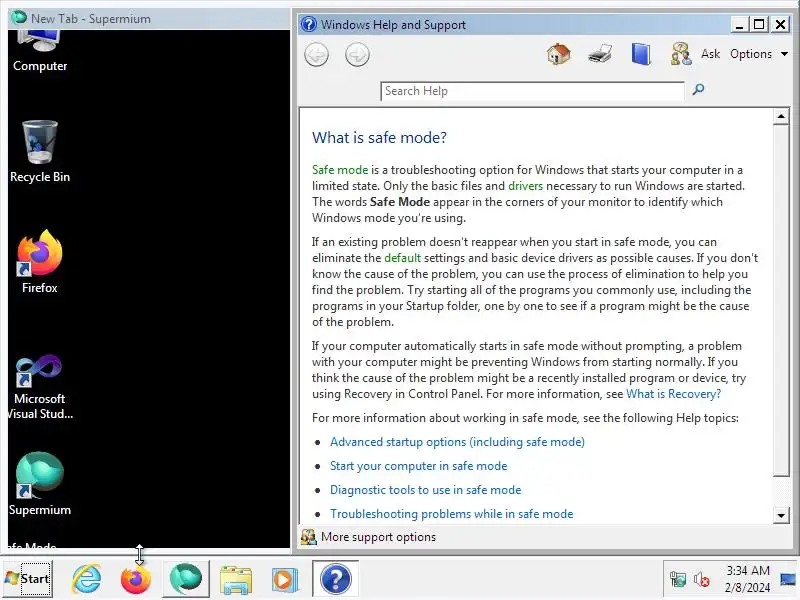Minimize the Help and Support window
This screenshot has height=600, width=800.
[739, 24]
